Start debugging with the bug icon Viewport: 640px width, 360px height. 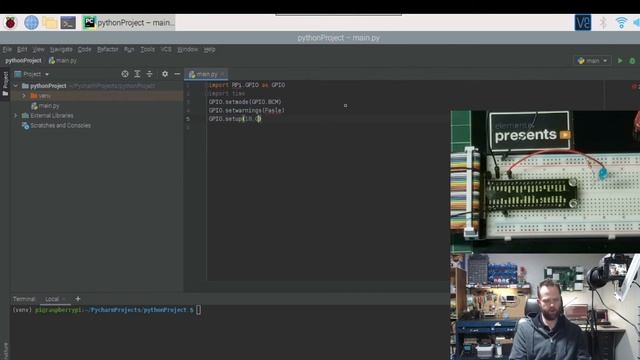pyautogui.click(x=632, y=61)
